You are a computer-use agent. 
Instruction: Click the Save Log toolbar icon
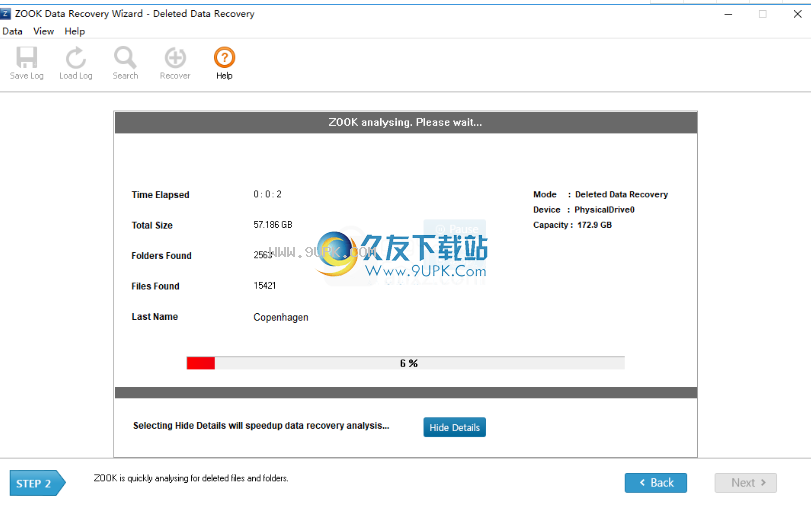click(26, 63)
